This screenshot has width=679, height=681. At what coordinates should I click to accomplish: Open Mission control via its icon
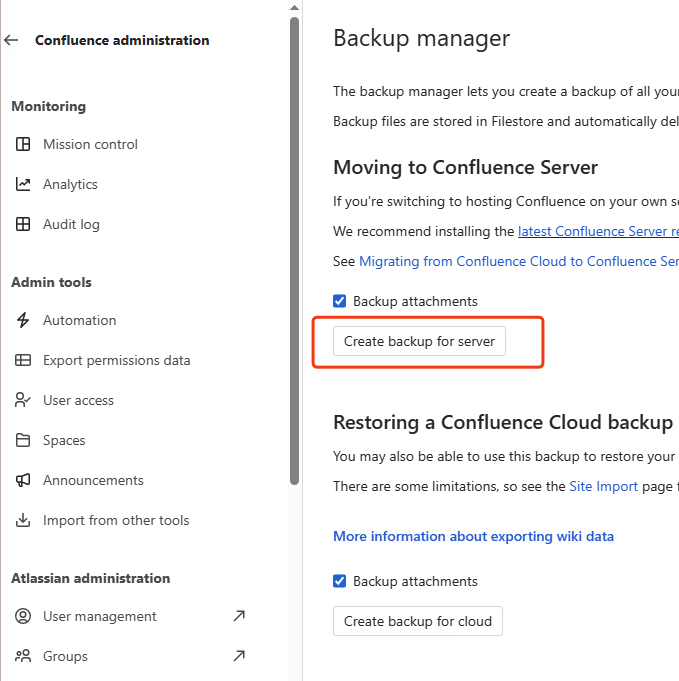point(23,145)
